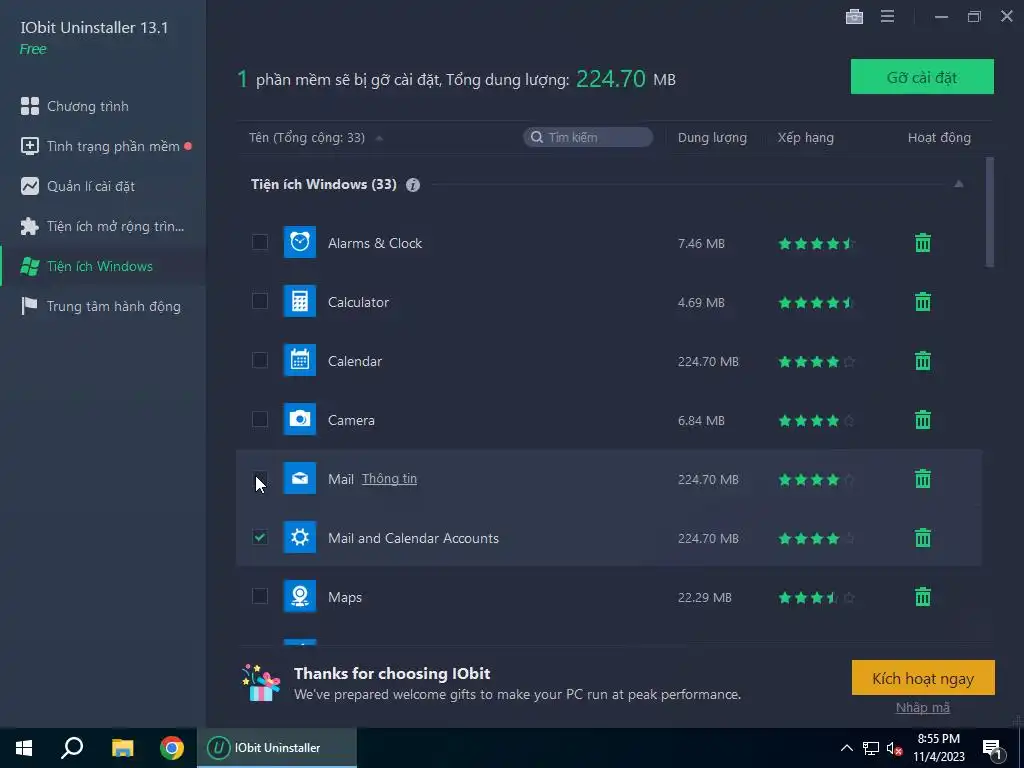Click the Calculator app icon
Screen dimensions: 1024x768
[300, 301]
